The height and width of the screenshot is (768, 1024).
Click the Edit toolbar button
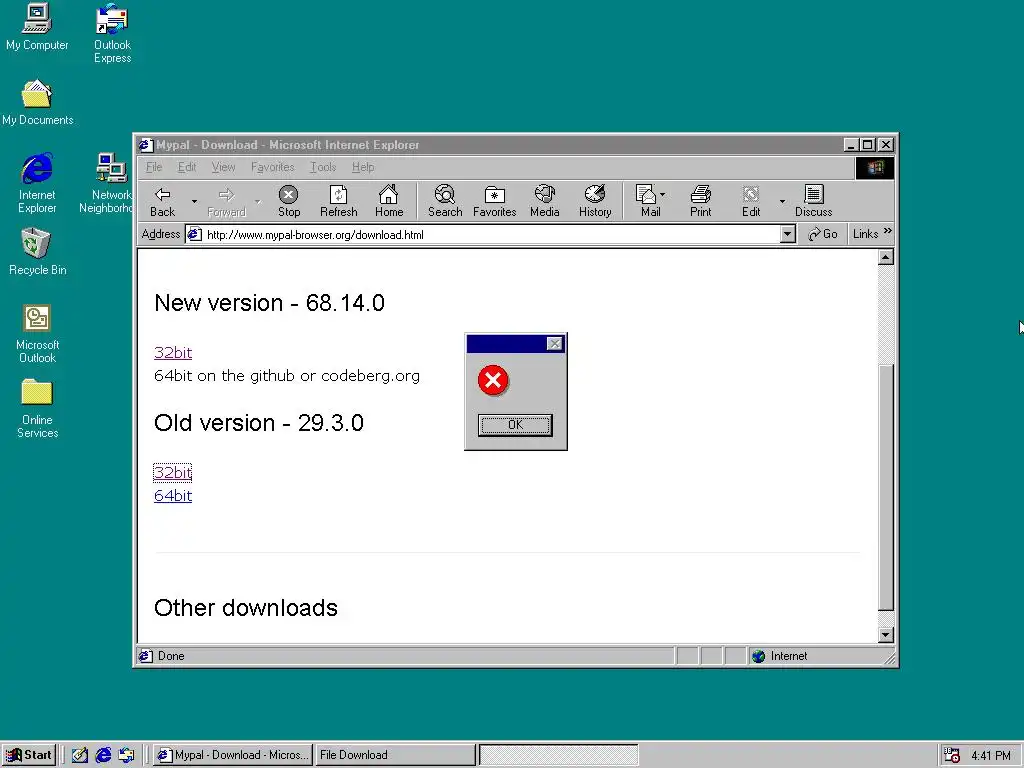[x=751, y=201]
